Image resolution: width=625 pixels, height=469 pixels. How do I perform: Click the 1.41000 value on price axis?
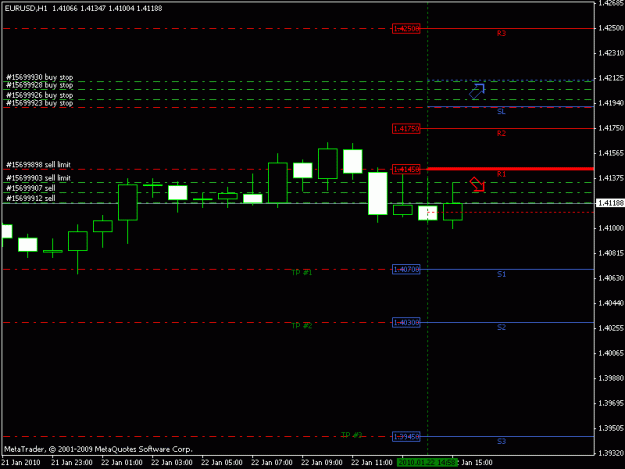point(611,228)
